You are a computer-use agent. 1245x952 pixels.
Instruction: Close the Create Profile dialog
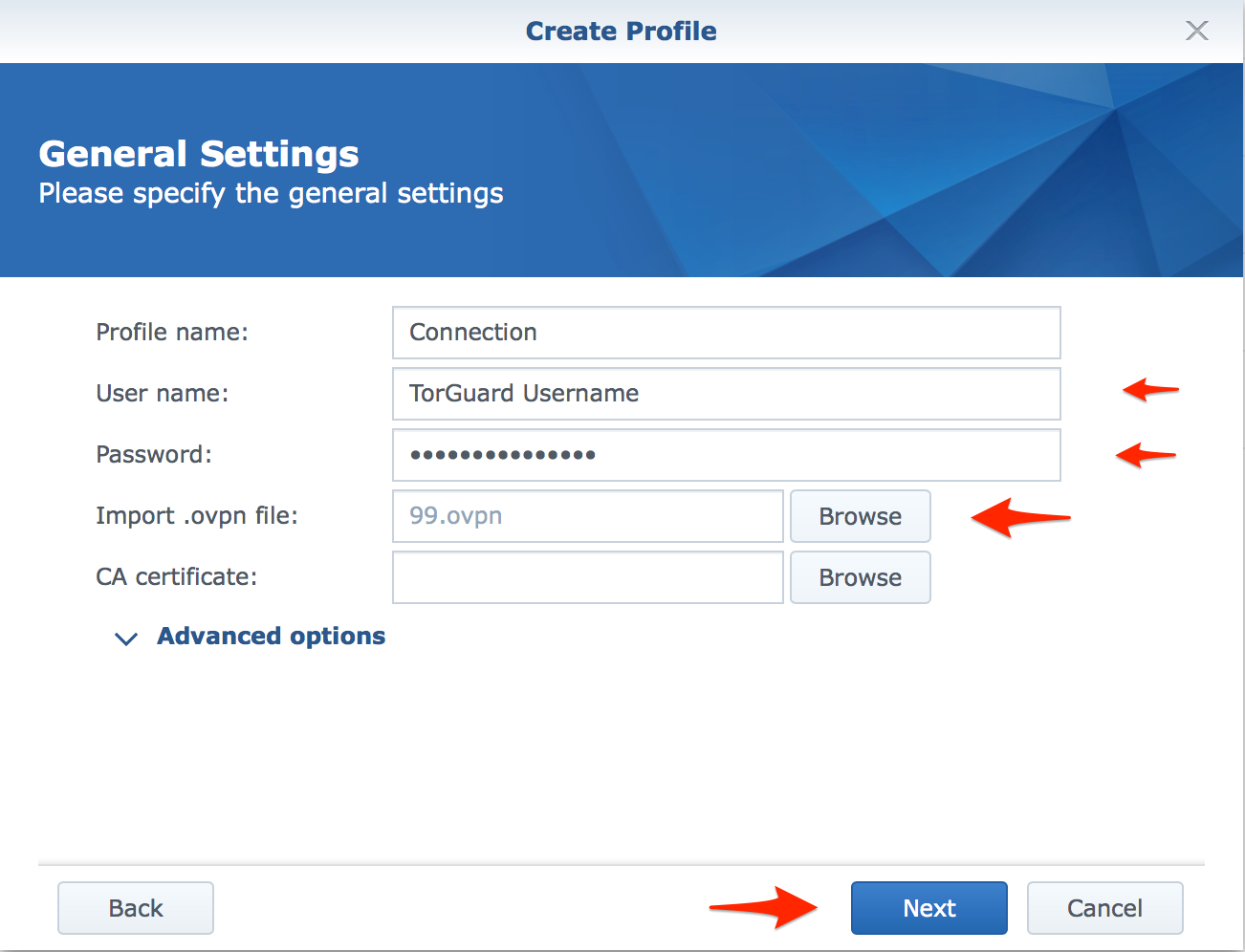(x=1196, y=31)
